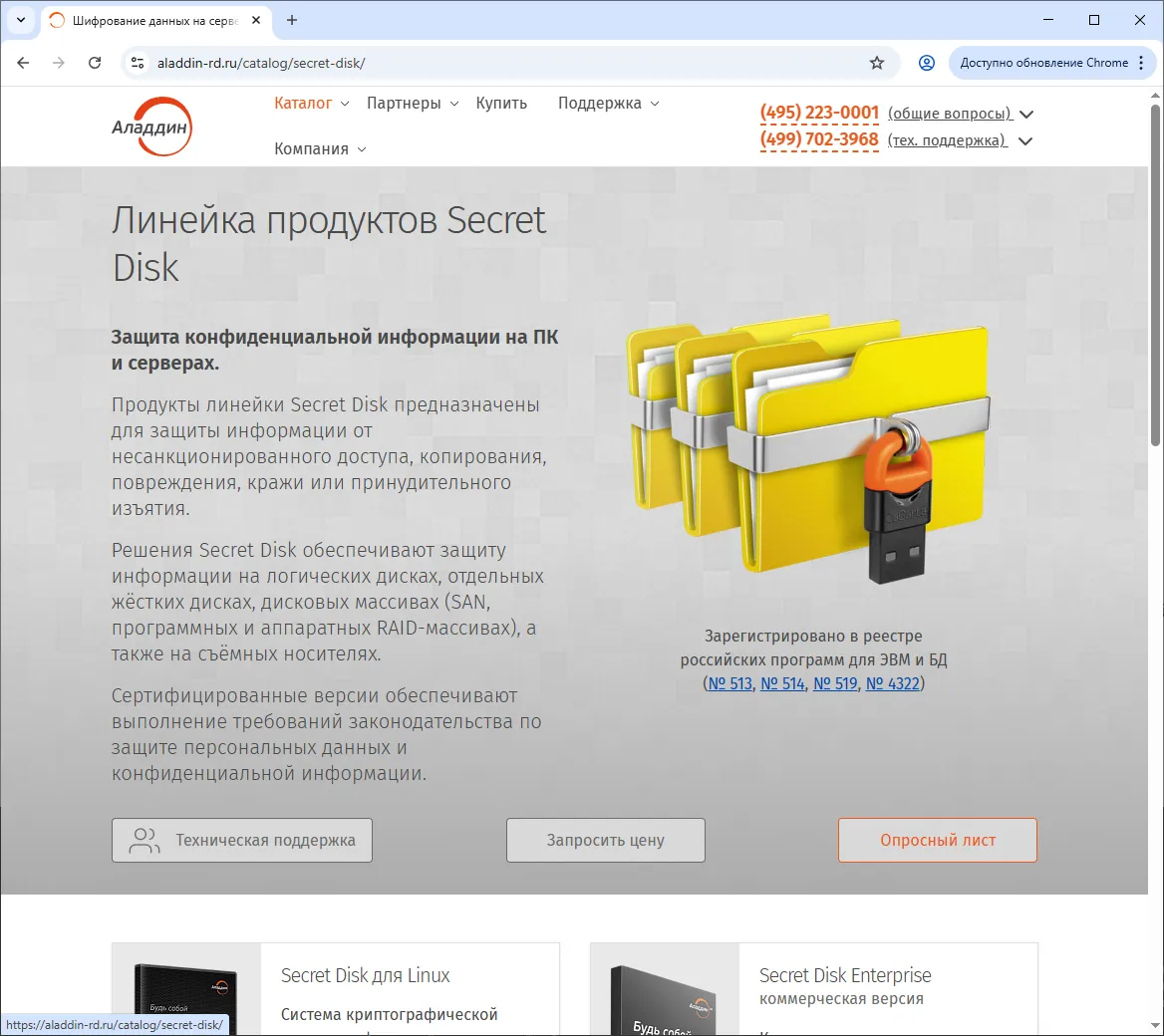The width and height of the screenshot is (1164, 1036).
Task: Open the Компания menu
Action: tap(311, 148)
